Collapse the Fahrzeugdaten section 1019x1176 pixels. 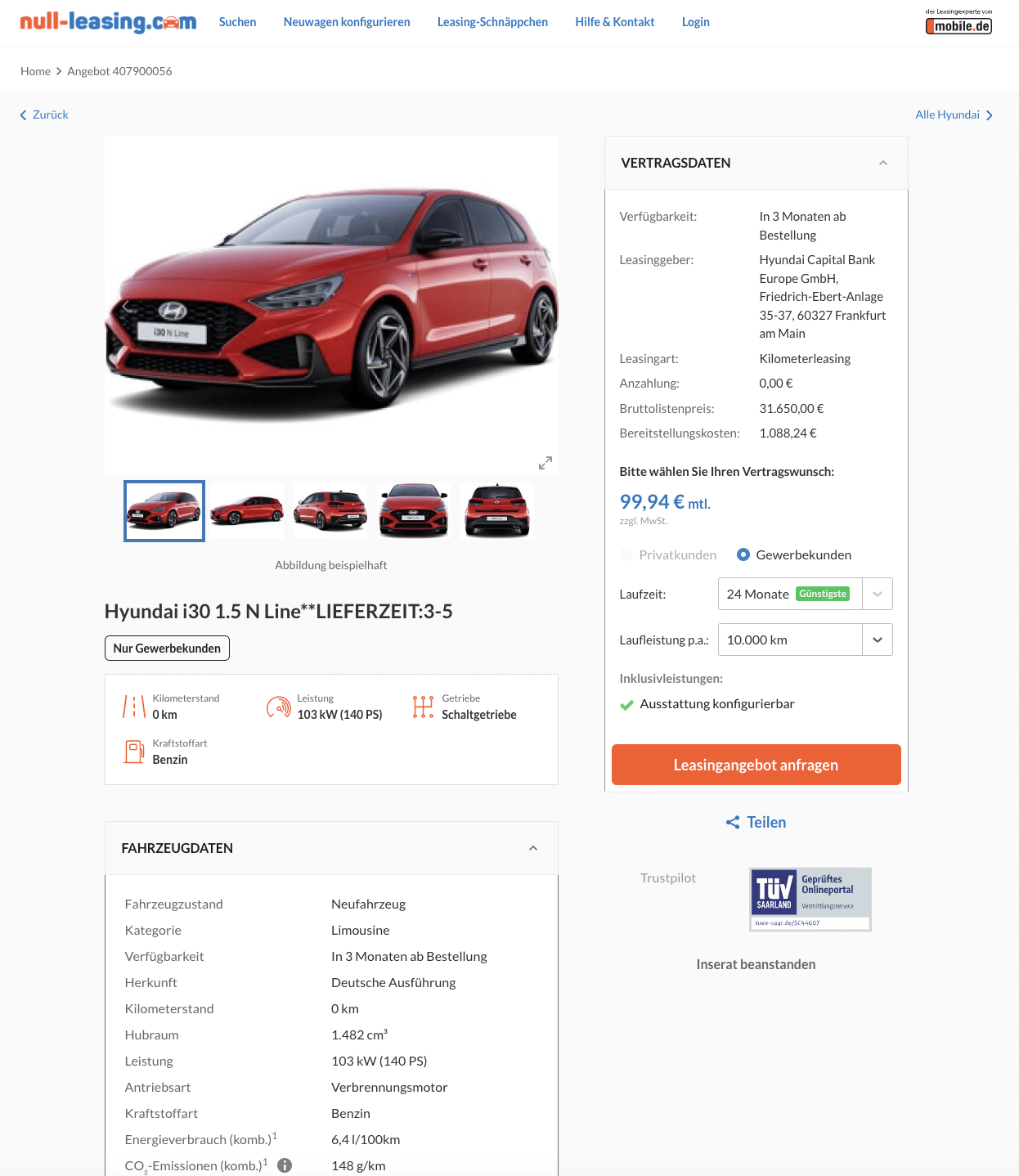pos(533,848)
